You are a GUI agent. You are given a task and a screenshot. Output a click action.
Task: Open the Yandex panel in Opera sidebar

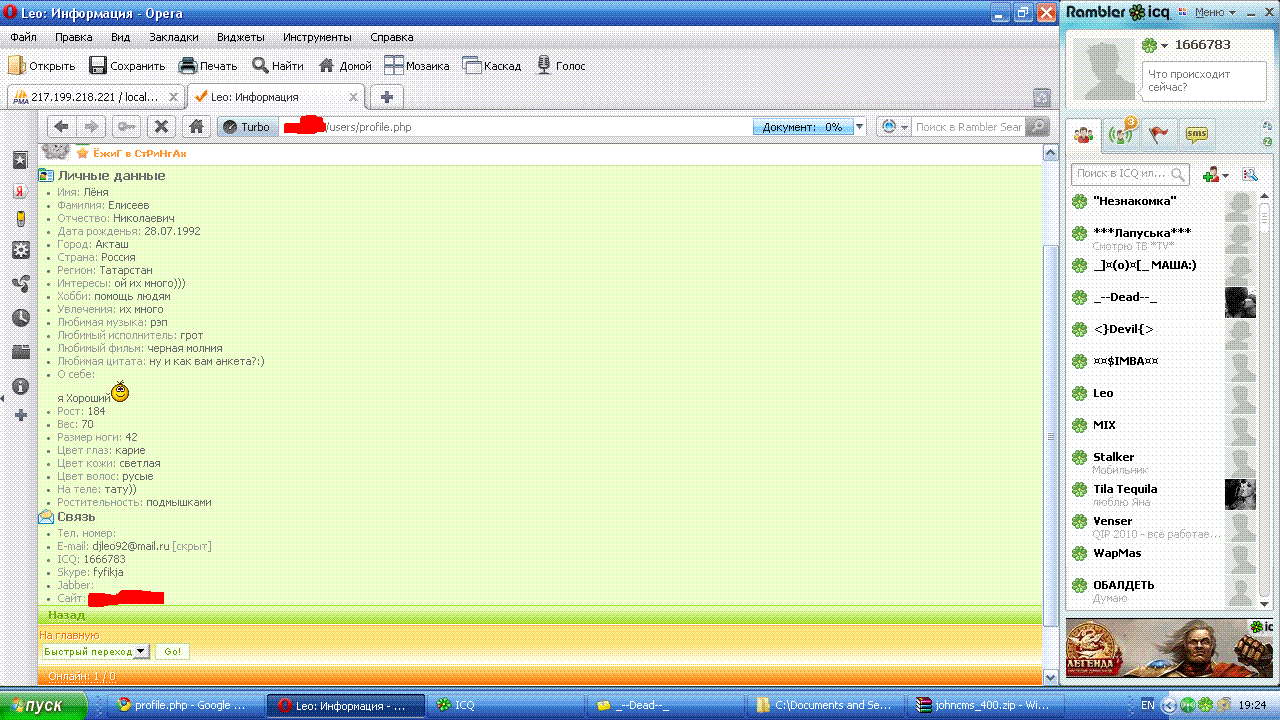coord(20,191)
